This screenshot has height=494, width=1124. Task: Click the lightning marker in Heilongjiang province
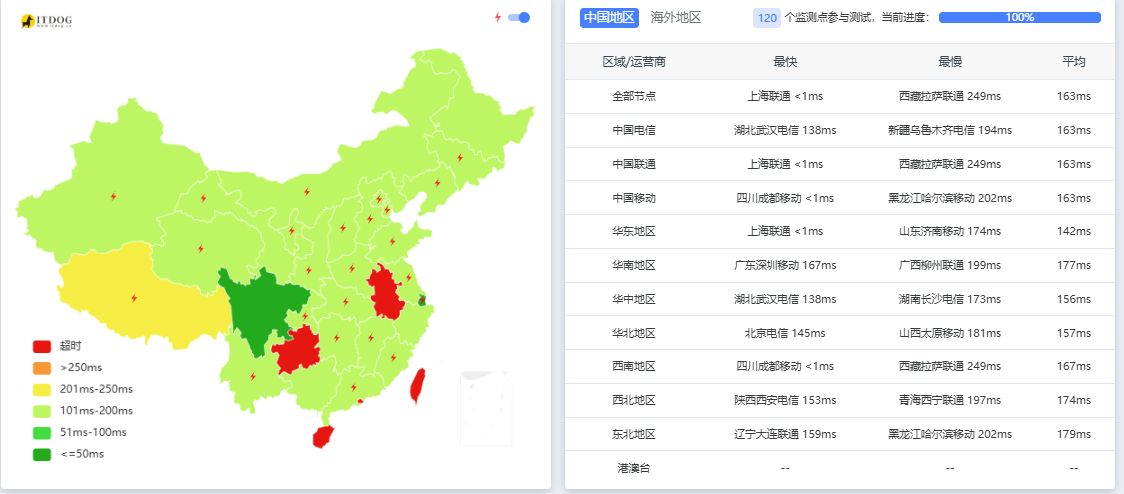click(460, 157)
